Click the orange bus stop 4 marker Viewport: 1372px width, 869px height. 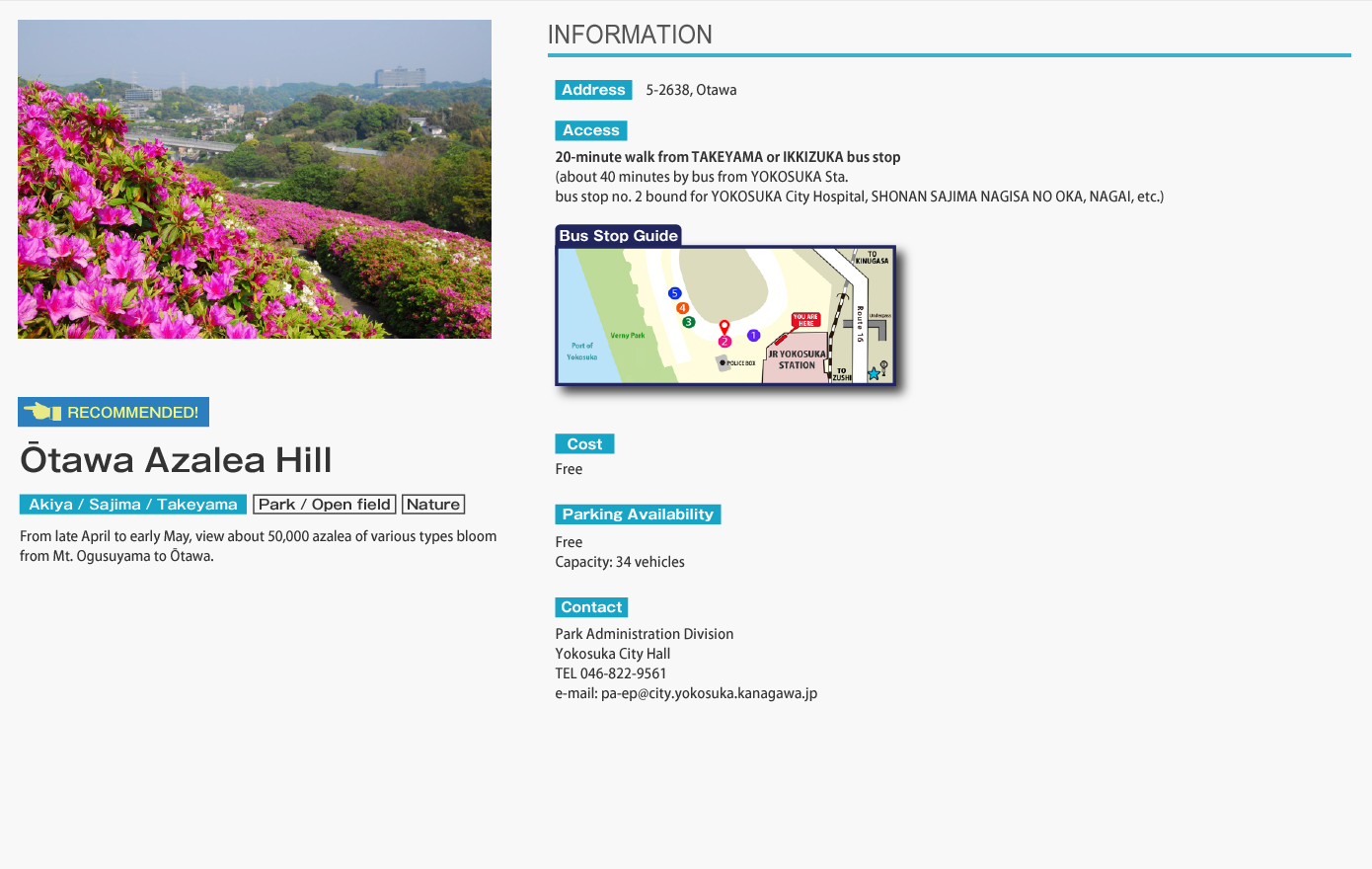(682, 308)
